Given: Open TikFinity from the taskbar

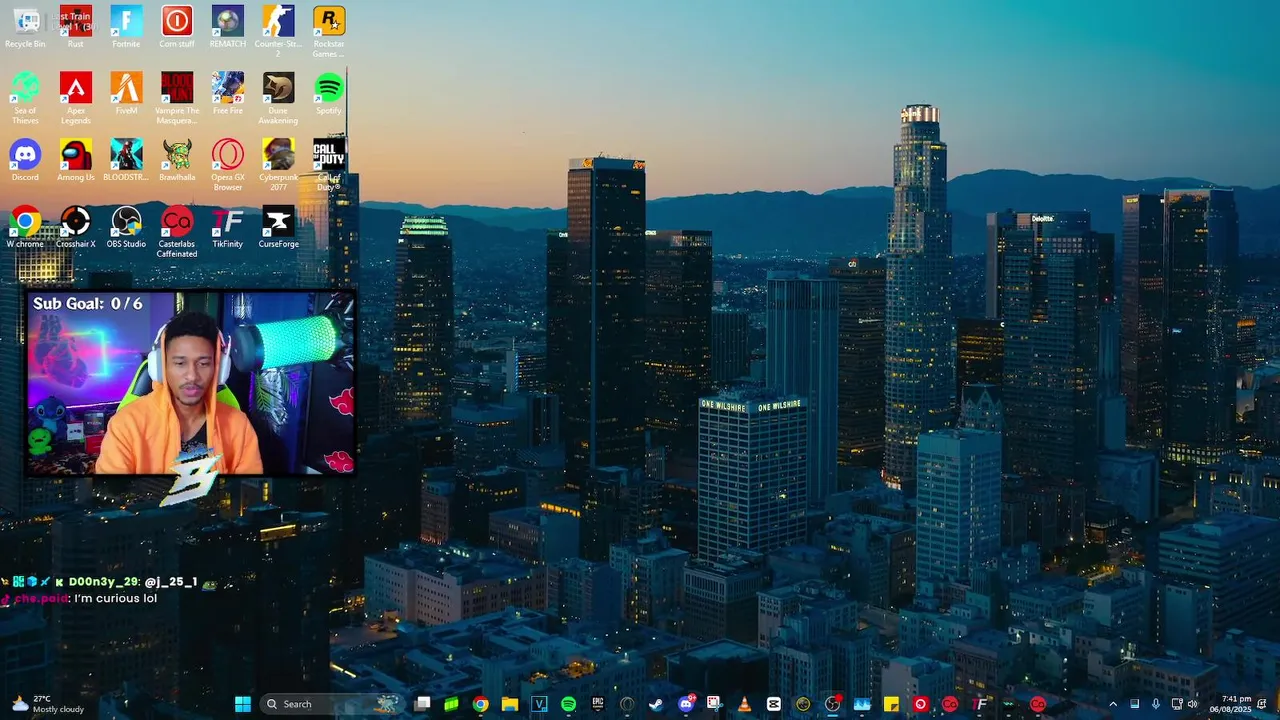Looking at the screenshot, I should (x=979, y=704).
